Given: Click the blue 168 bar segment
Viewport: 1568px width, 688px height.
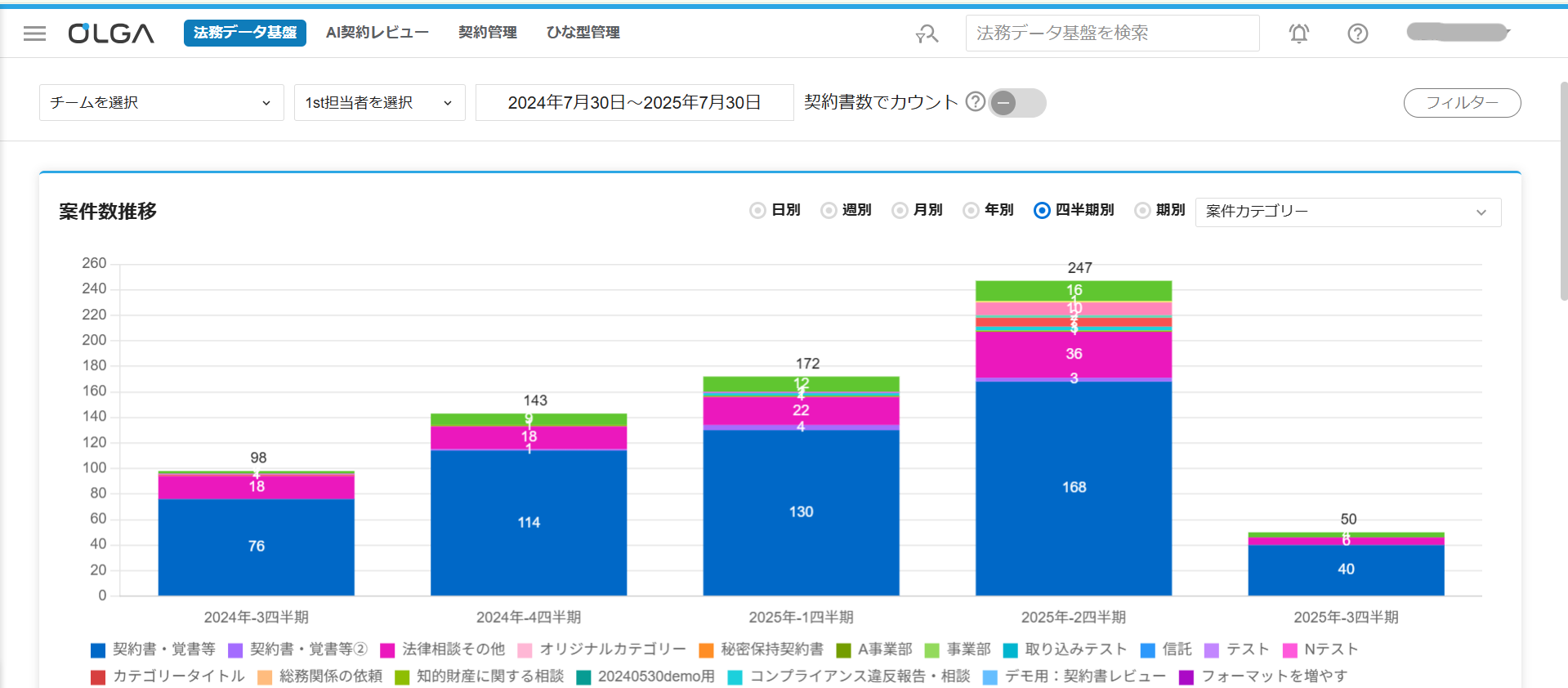Looking at the screenshot, I should (1074, 488).
